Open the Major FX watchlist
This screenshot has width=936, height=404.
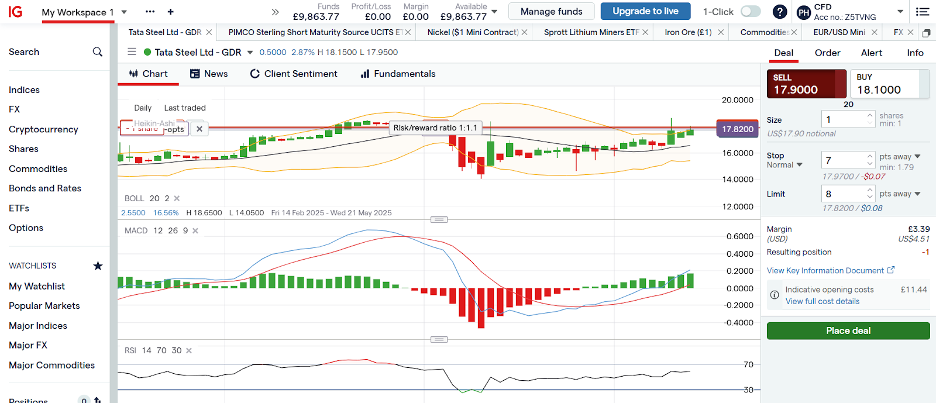(x=28, y=345)
